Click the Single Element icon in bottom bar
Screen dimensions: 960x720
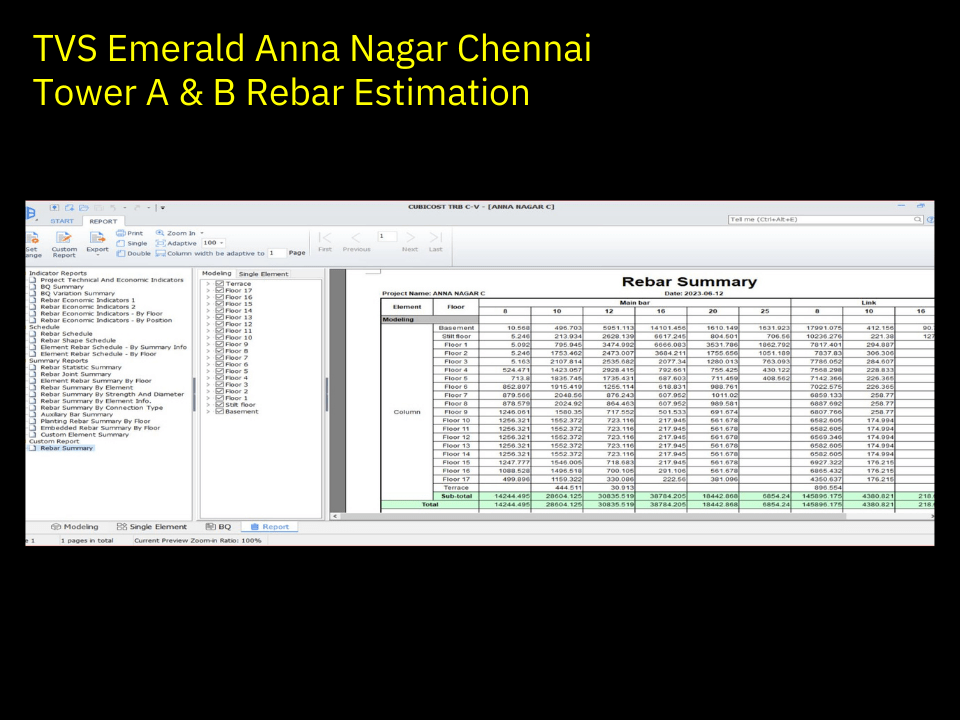[121, 527]
